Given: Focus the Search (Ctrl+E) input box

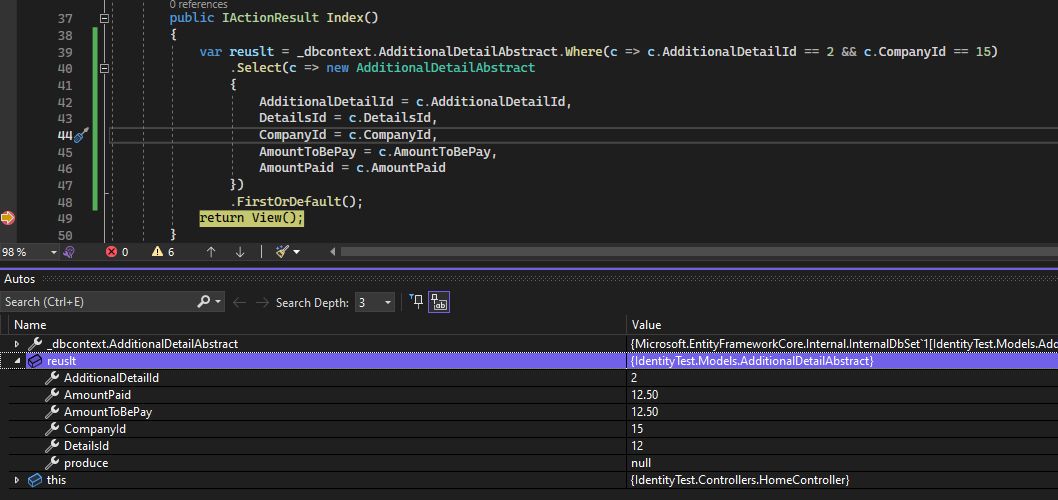Looking at the screenshot, I should [99, 302].
